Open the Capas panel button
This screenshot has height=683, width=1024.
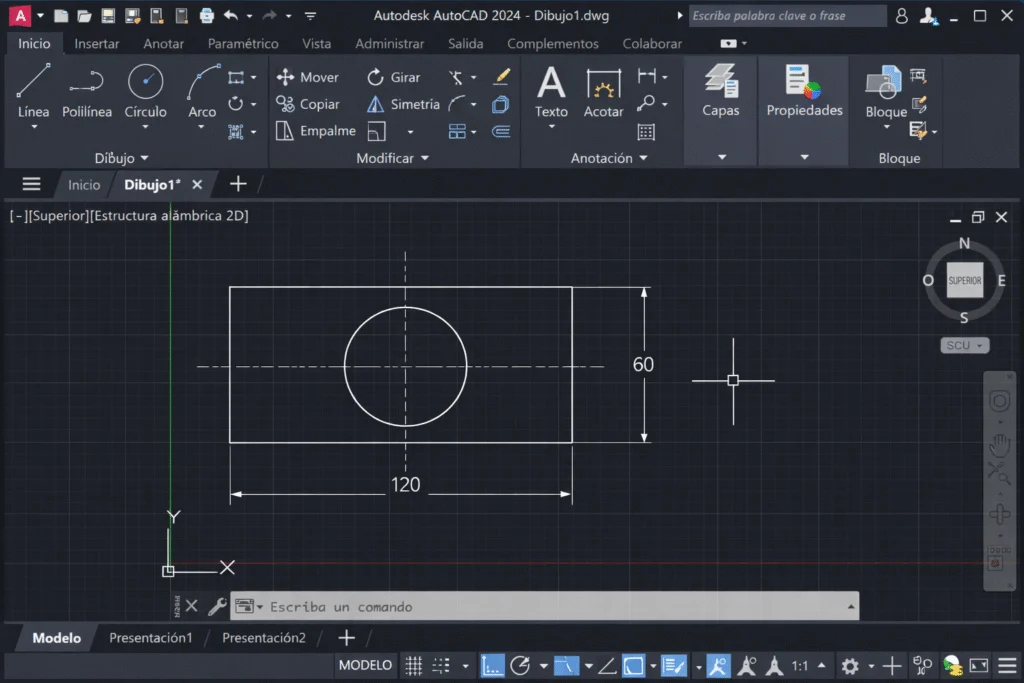(720, 95)
